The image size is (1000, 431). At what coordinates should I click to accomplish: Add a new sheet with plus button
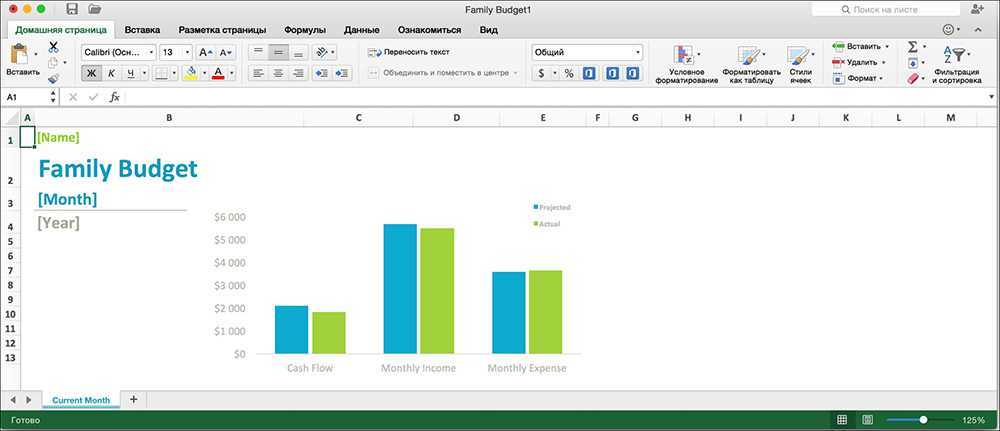click(x=133, y=399)
